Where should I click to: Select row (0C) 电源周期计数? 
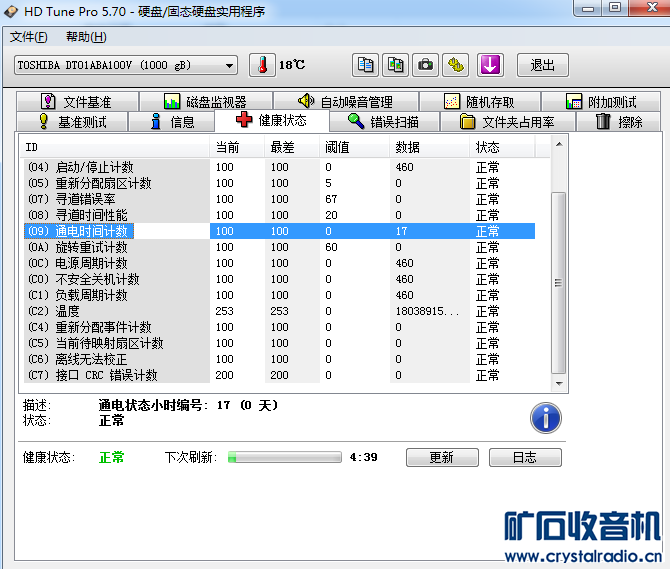[x=279, y=263]
